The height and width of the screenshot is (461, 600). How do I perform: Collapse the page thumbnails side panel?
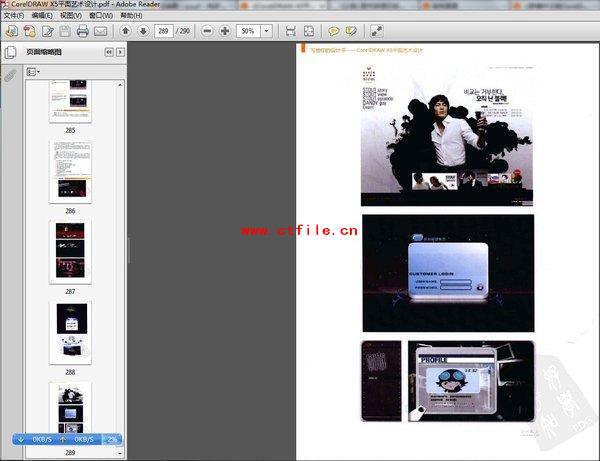click(108, 51)
